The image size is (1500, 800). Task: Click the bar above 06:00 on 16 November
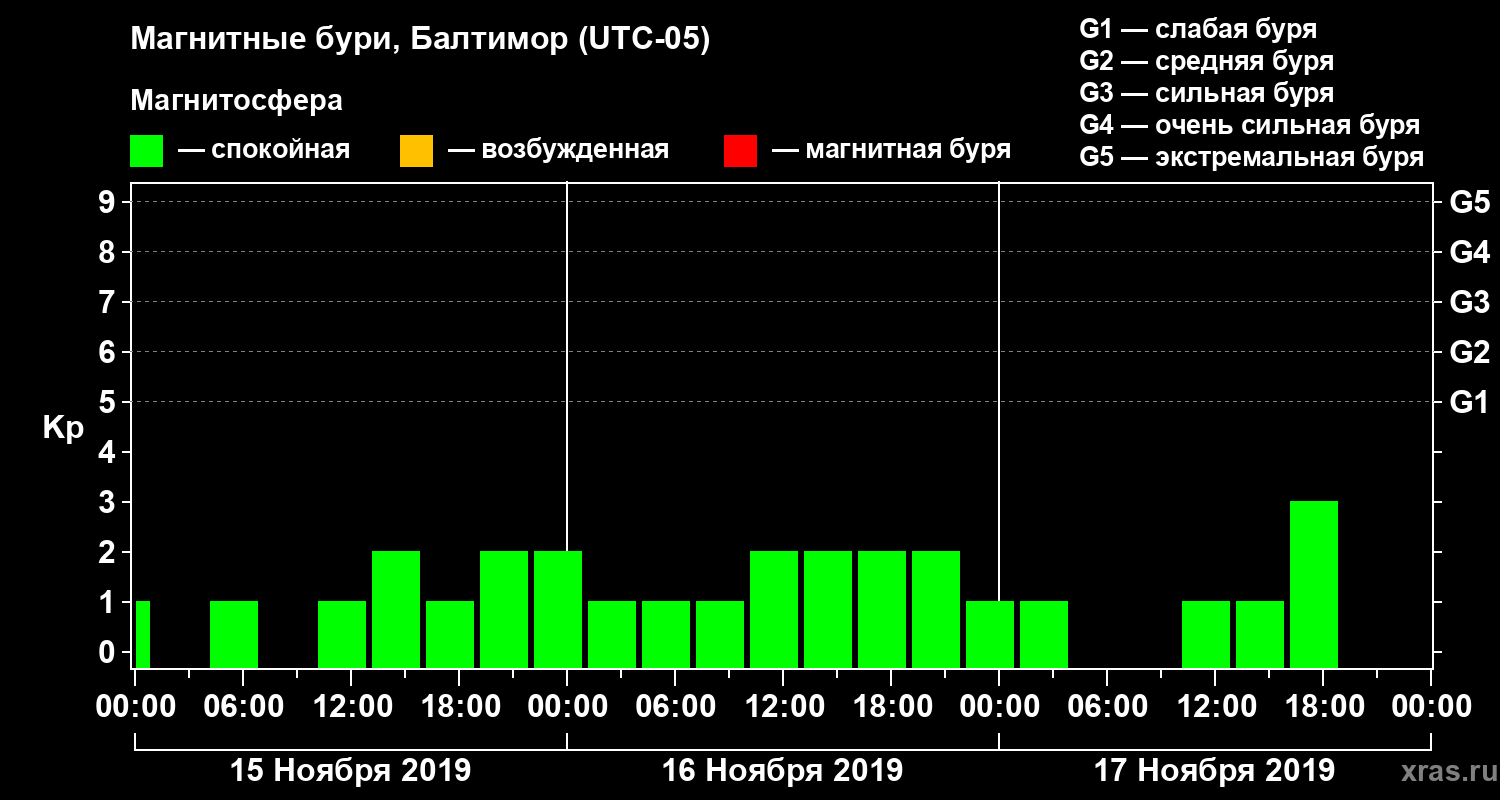(x=666, y=634)
